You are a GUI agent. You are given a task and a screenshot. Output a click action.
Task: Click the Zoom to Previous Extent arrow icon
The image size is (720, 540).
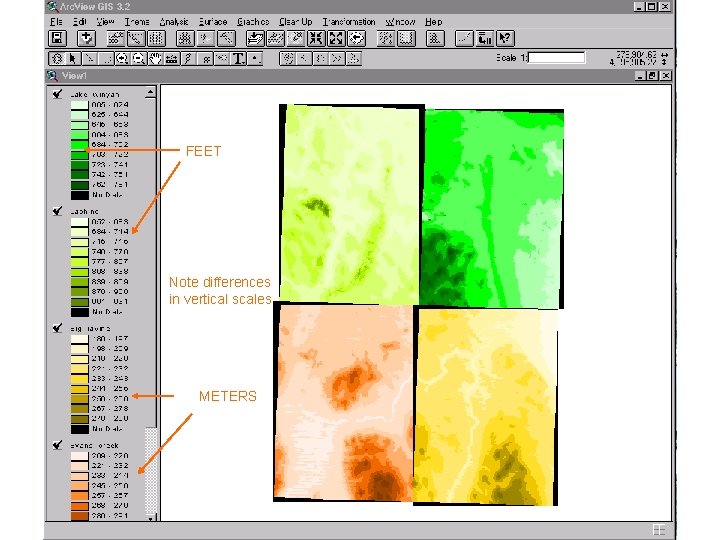coord(356,38)
